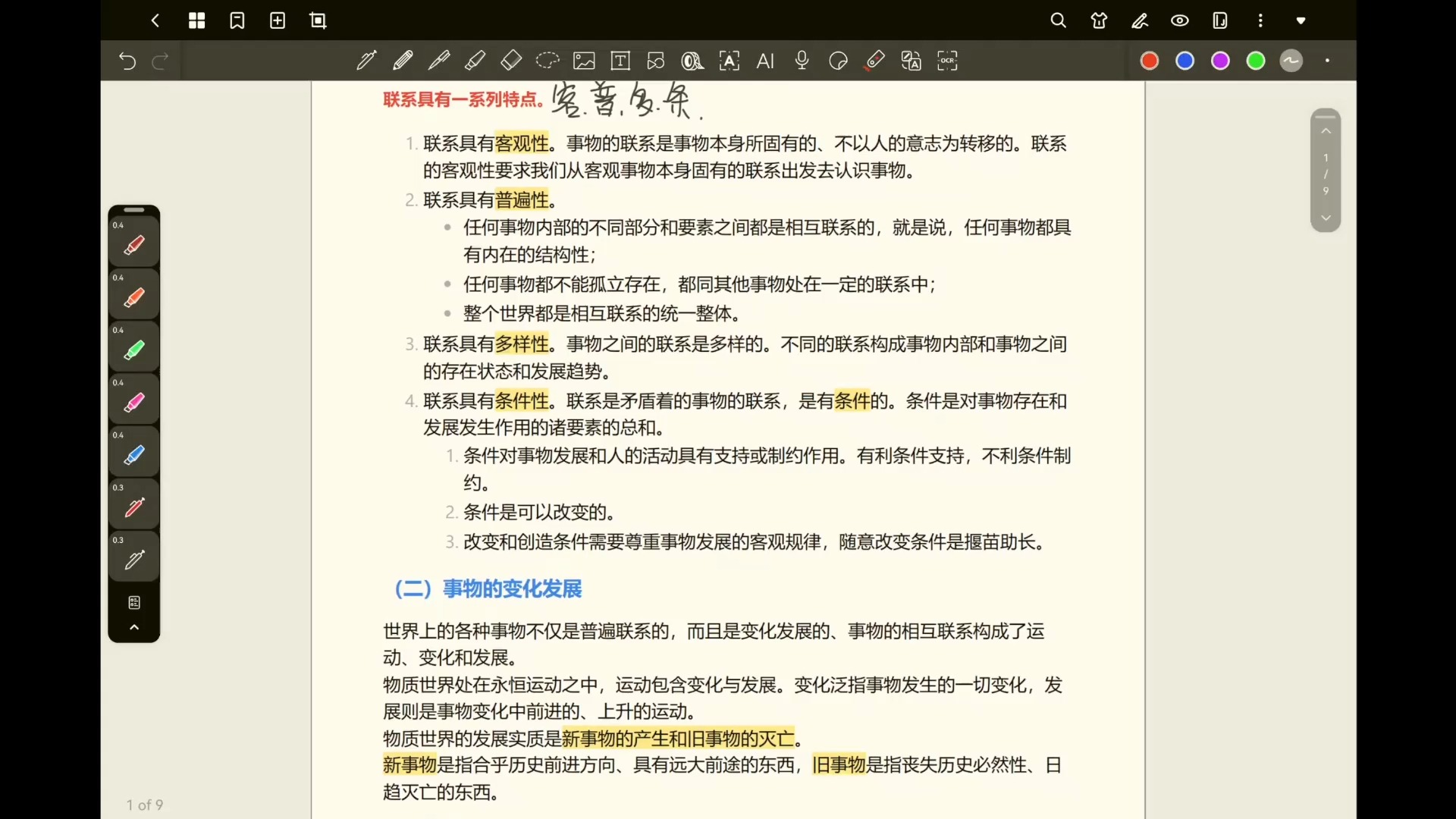
Task: Click the pen-with-underline edit mode icon
Action: pyautogui.click(x=1140, y=20)
